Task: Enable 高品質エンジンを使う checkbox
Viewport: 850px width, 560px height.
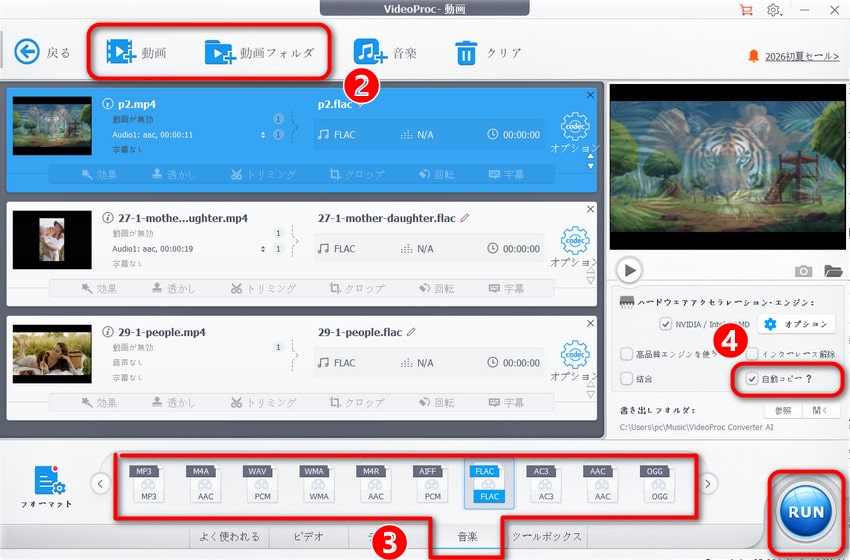Action: (x=627, y=354)
